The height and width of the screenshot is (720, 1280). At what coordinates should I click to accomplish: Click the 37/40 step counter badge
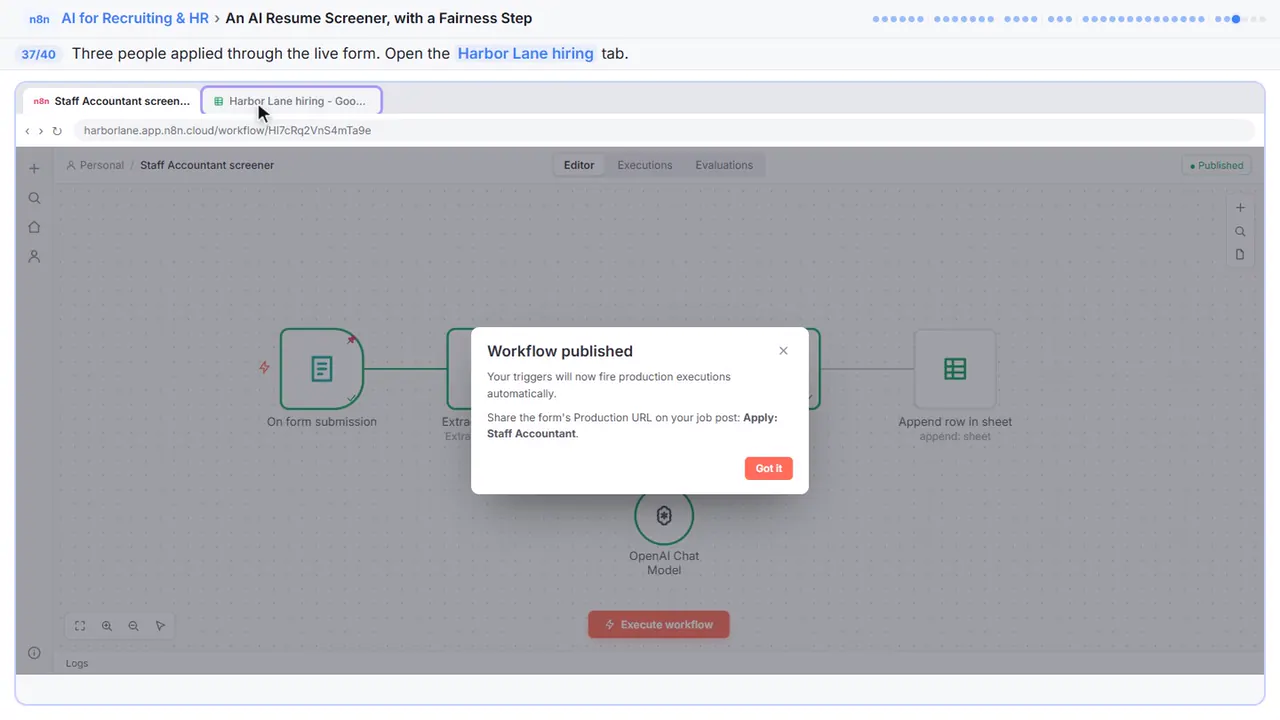click(38, 54)
